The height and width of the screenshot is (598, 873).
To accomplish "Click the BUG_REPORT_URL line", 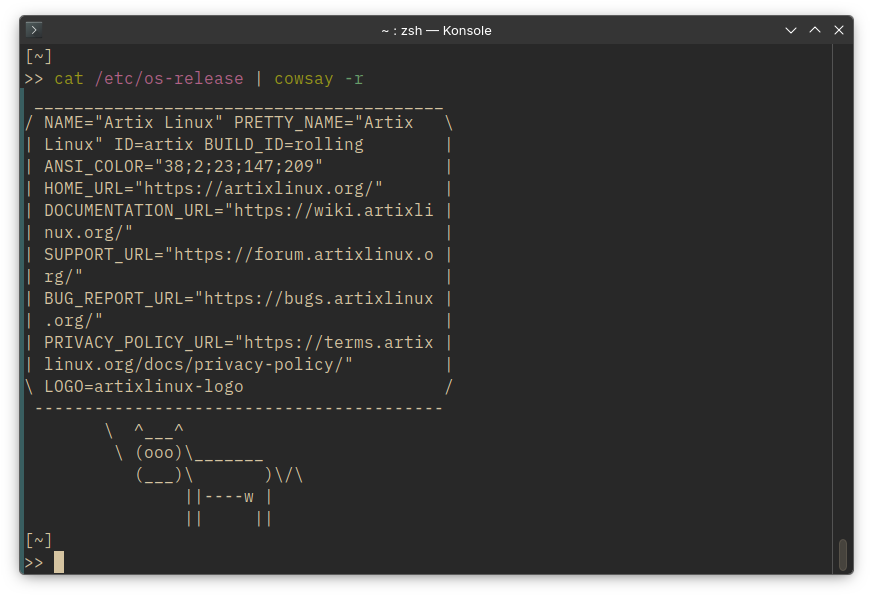I will pos(238,298).
